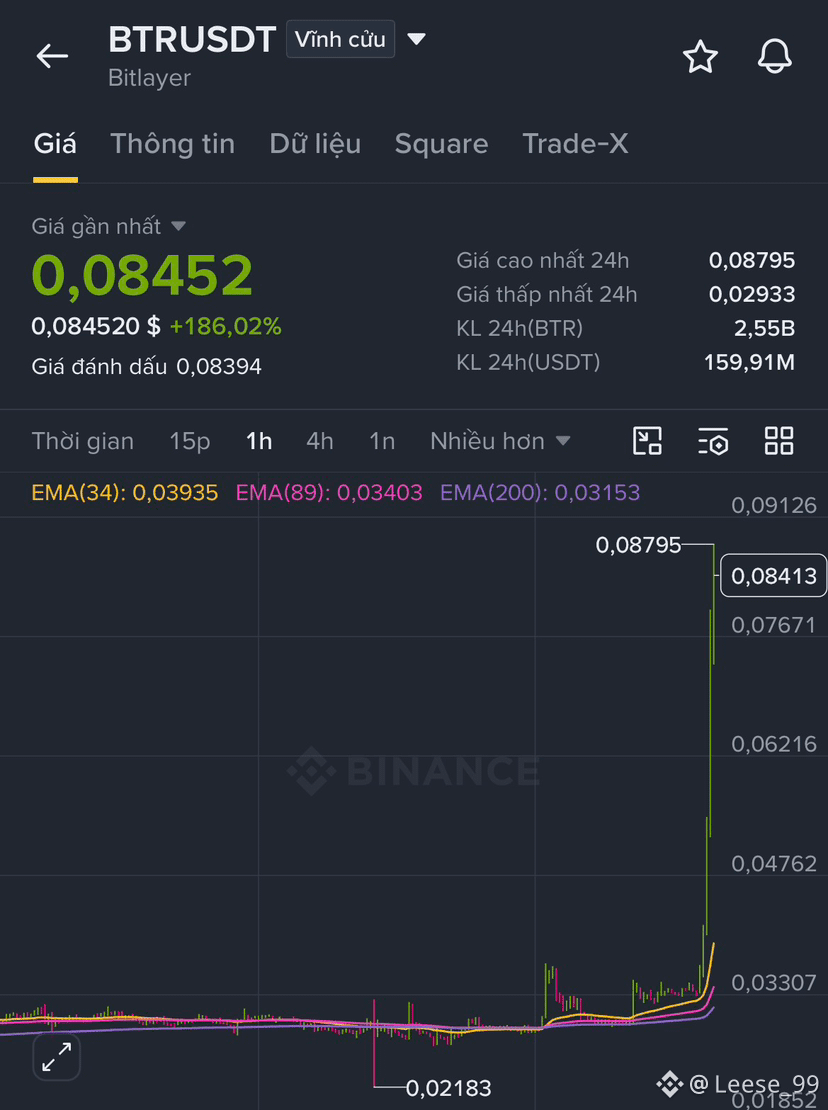The image size is (828, 1110).
Task: Open the Dữ liệu tab
Action: pos(315,144)
